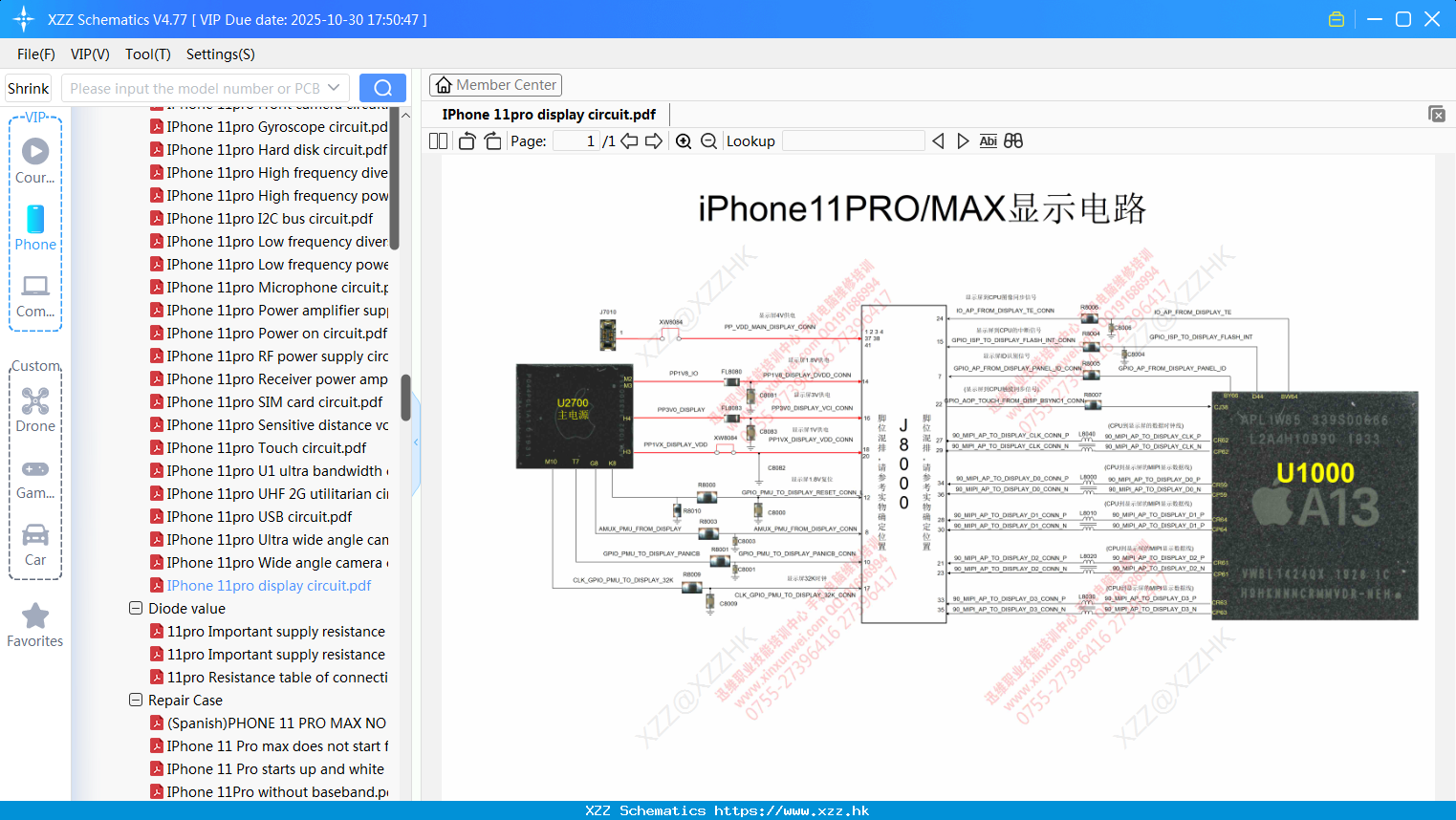Open IPhone 11pro Sensitive distance file
This screenshot has width=1456, height=820.
[x=269, y=424]
